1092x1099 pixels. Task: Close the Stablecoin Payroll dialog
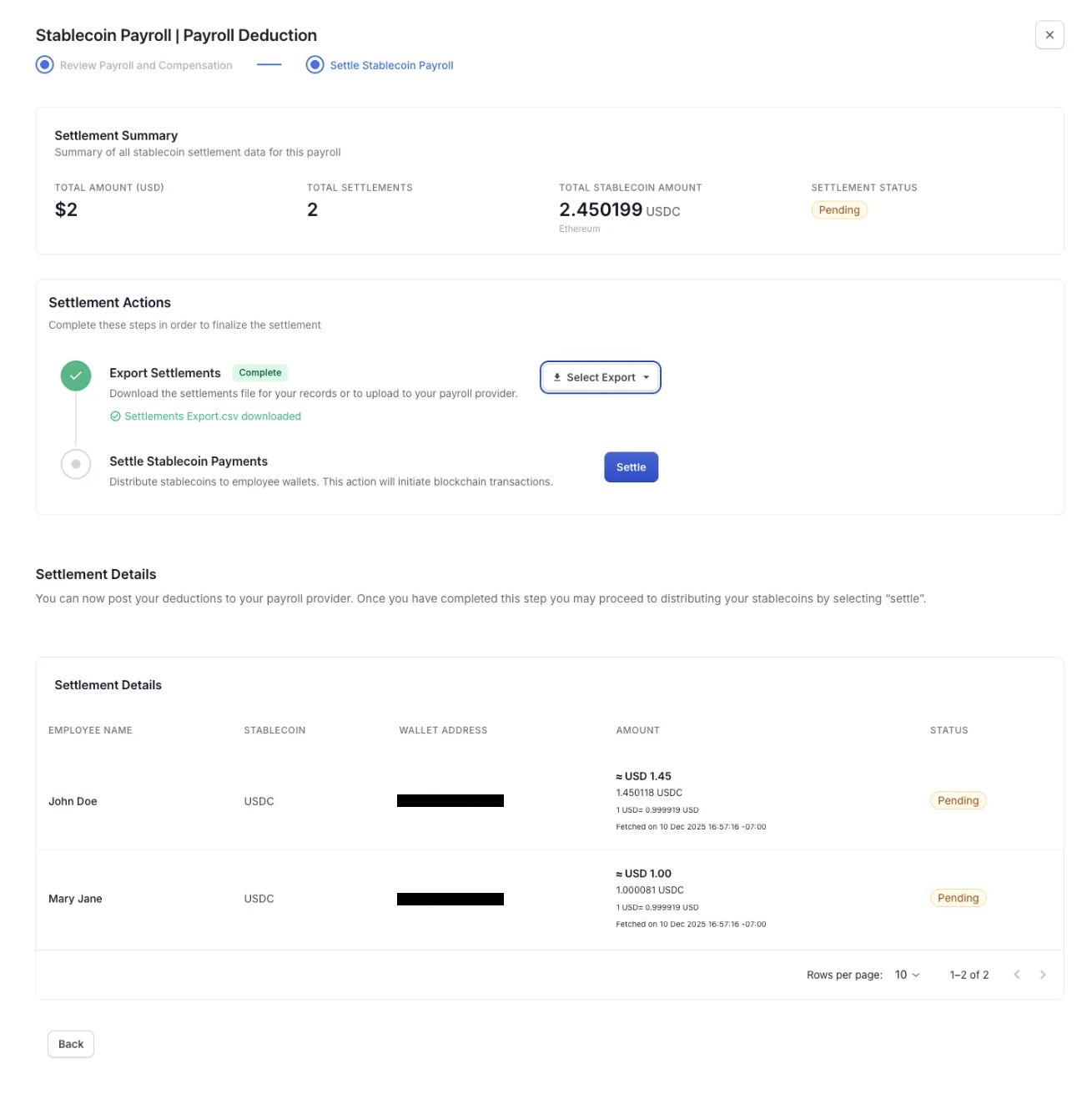pos(1049,35)
